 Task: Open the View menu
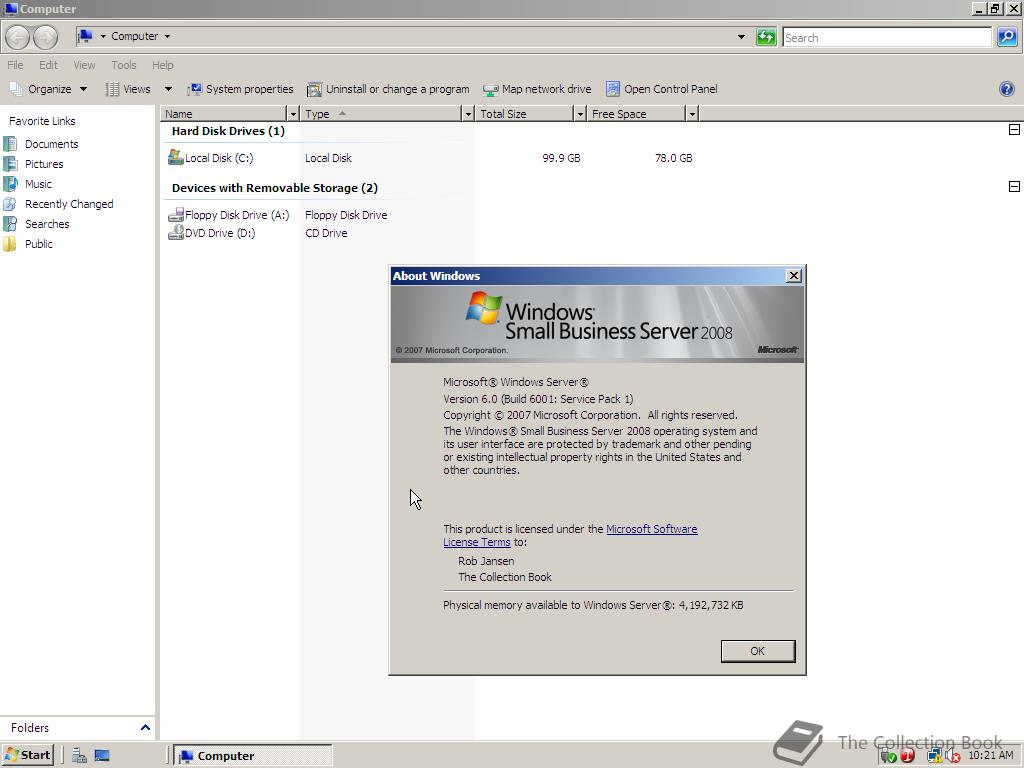click(84, 65)
